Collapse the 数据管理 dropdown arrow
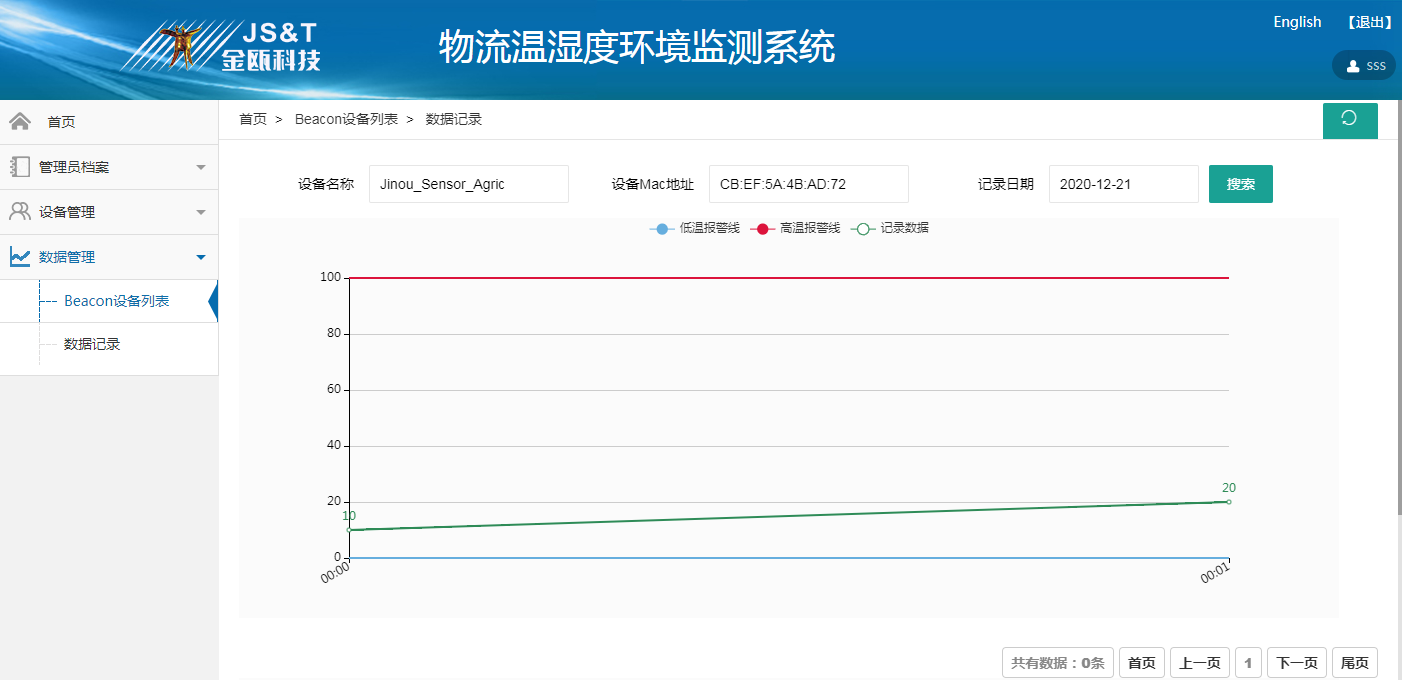Image resolution: width=1402 pixels, height=680 pixels. pyautogui.click(x=201, y=257)
